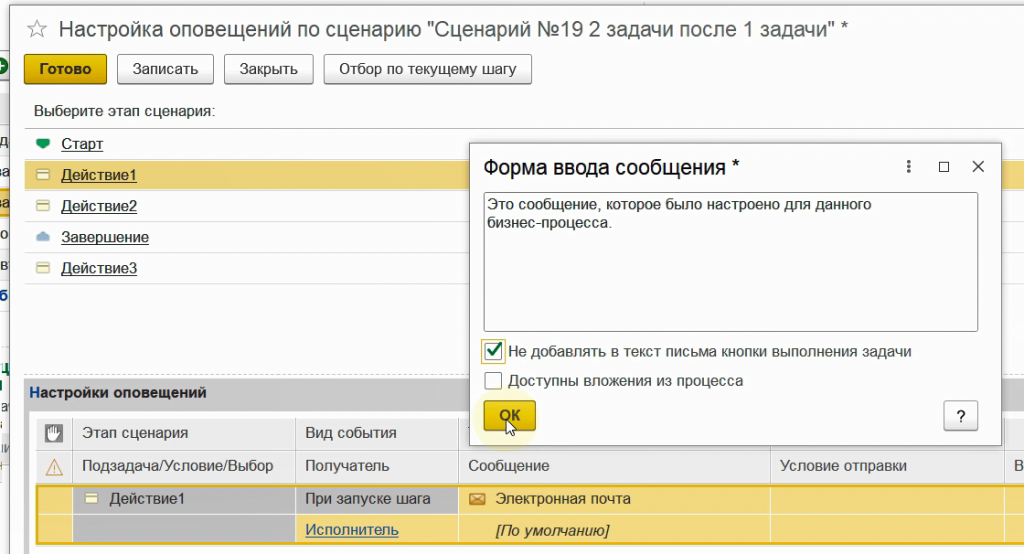The height and width of the screenshot is (554, 1024).
Task: Uncheck 'Не добавлять в текст письма кнопки'
Action: (493, 351)
